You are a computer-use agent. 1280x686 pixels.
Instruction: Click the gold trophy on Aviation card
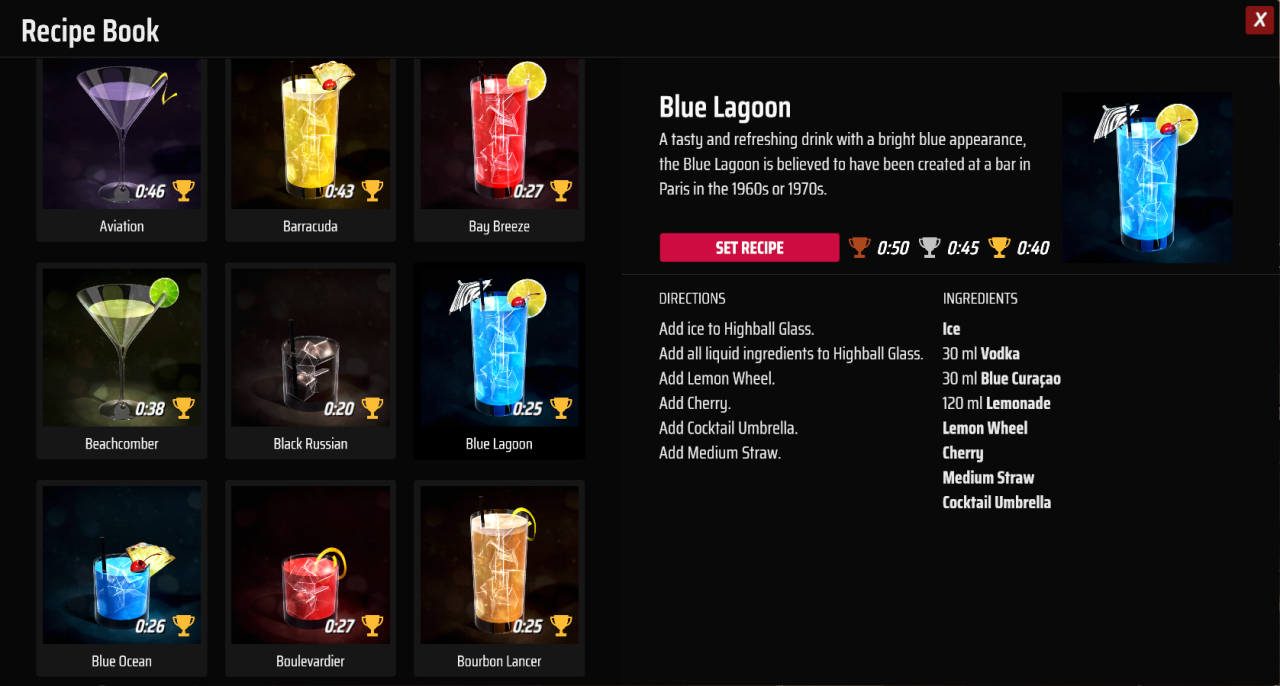pos(184,190)
